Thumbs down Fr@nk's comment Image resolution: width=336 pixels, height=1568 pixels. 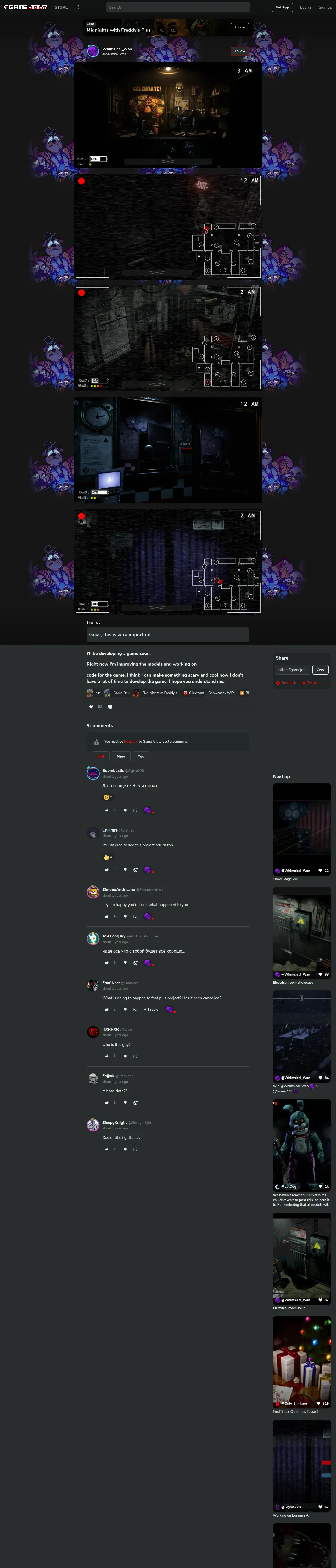[x=126, y=1102]
